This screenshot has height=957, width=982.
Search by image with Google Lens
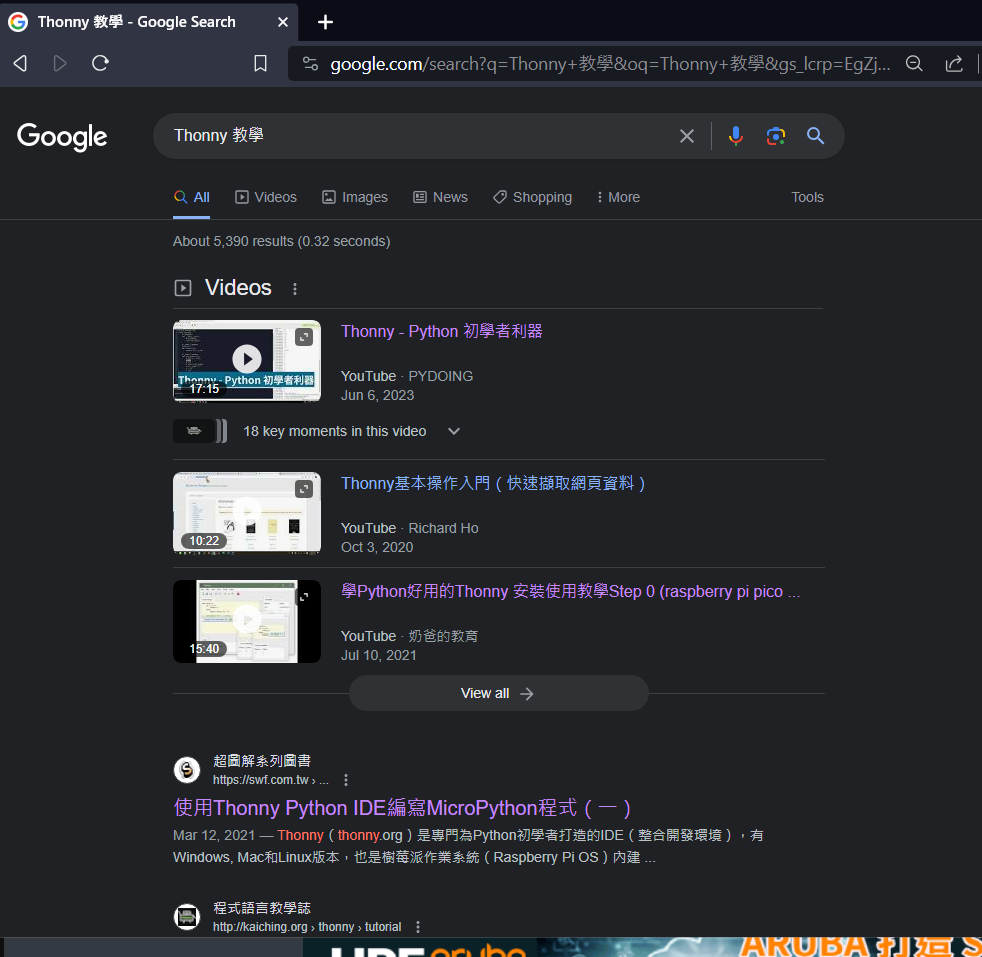pyautogui.click(x=776, y=136)
